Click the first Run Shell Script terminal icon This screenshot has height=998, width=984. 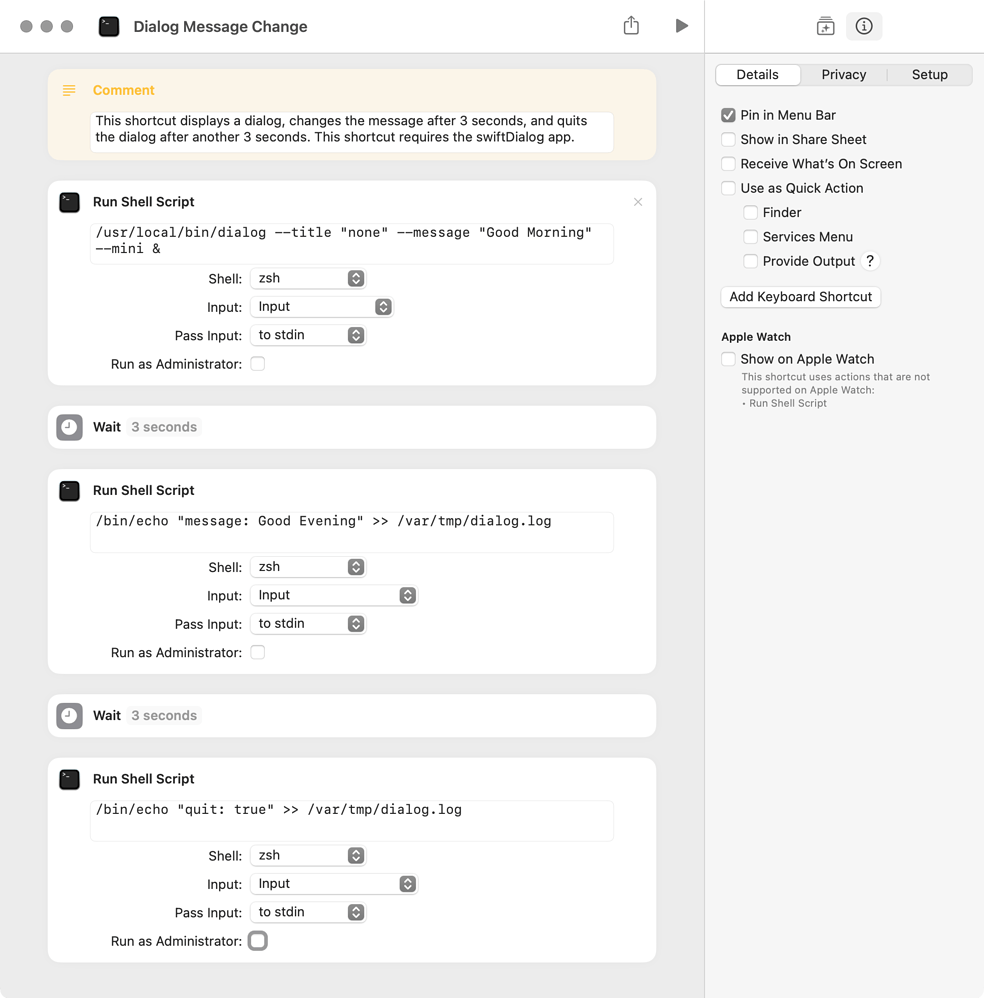[68, 202]
